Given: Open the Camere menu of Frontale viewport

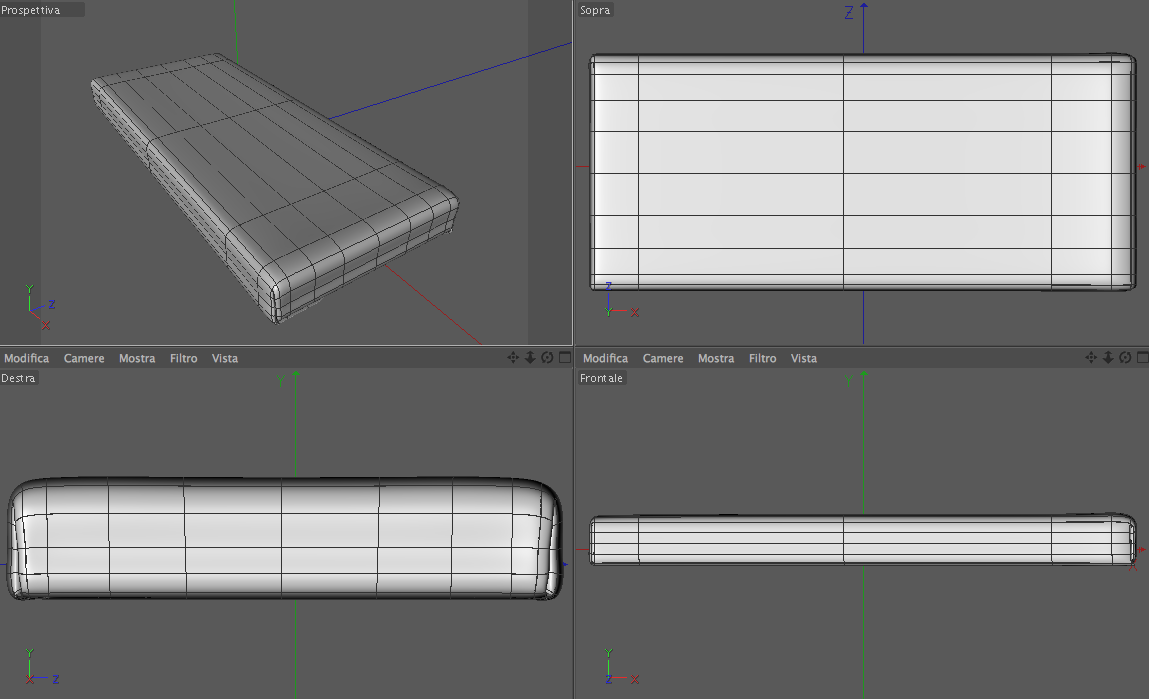Looking at the screenshot, I should 662,358.
